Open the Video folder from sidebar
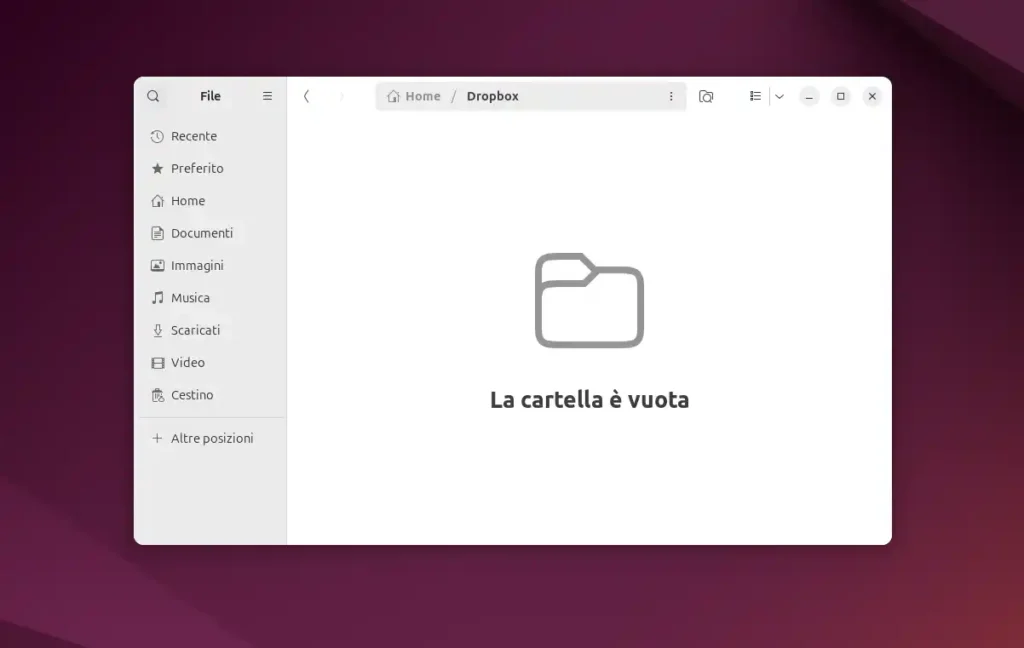The image size is (1024, 648). tap(187, 362)
